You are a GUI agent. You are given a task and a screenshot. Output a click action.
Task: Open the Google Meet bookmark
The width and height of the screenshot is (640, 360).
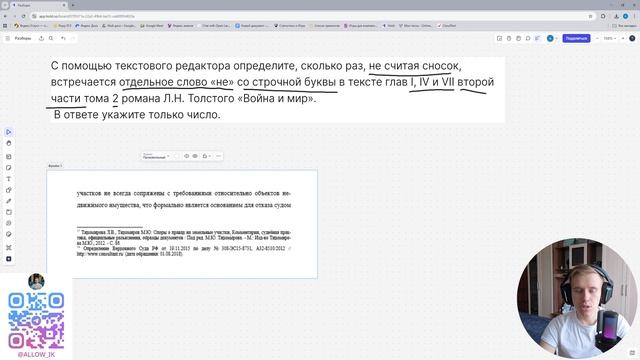(x=152, y=26)
